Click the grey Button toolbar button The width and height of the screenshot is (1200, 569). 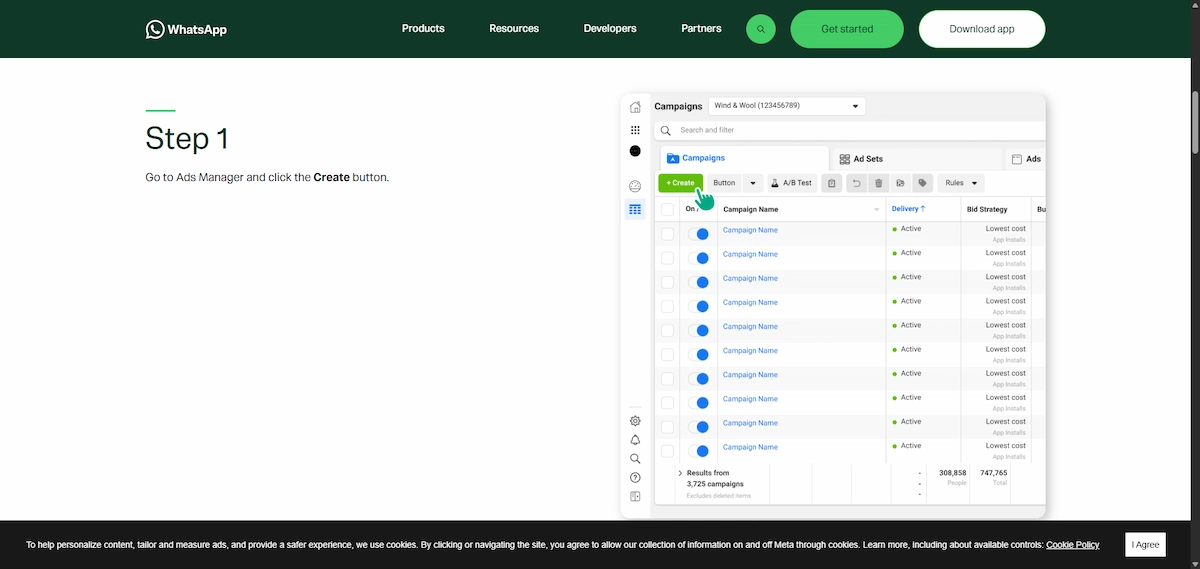(724, 183)
